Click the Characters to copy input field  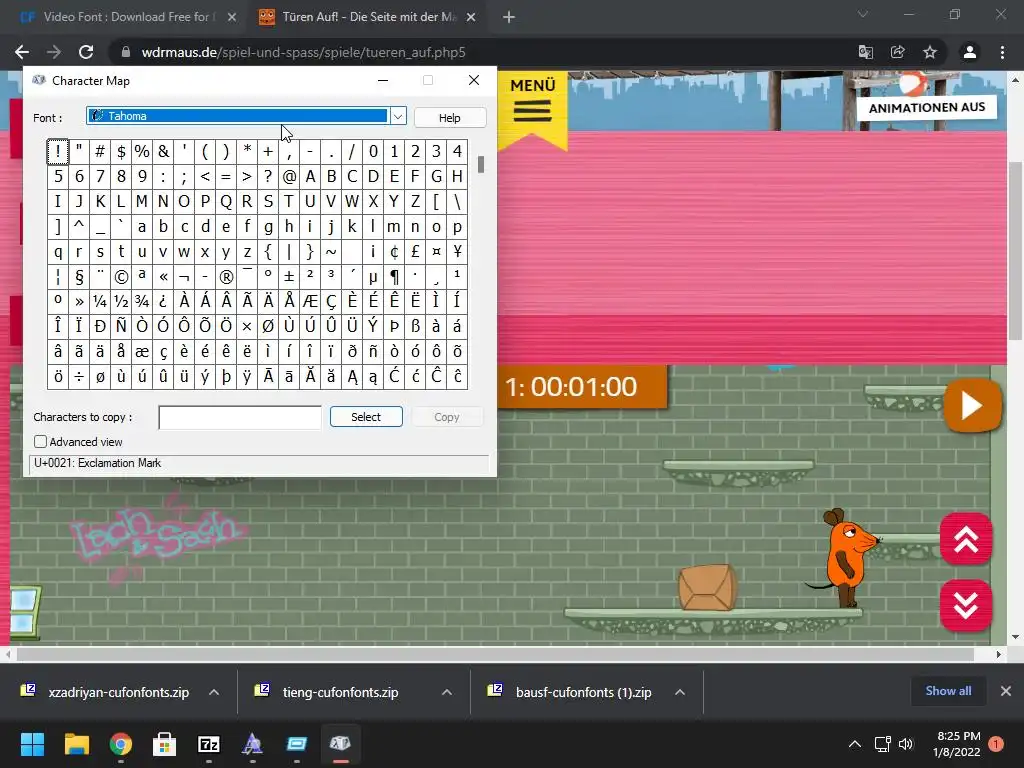pos(240,417)
